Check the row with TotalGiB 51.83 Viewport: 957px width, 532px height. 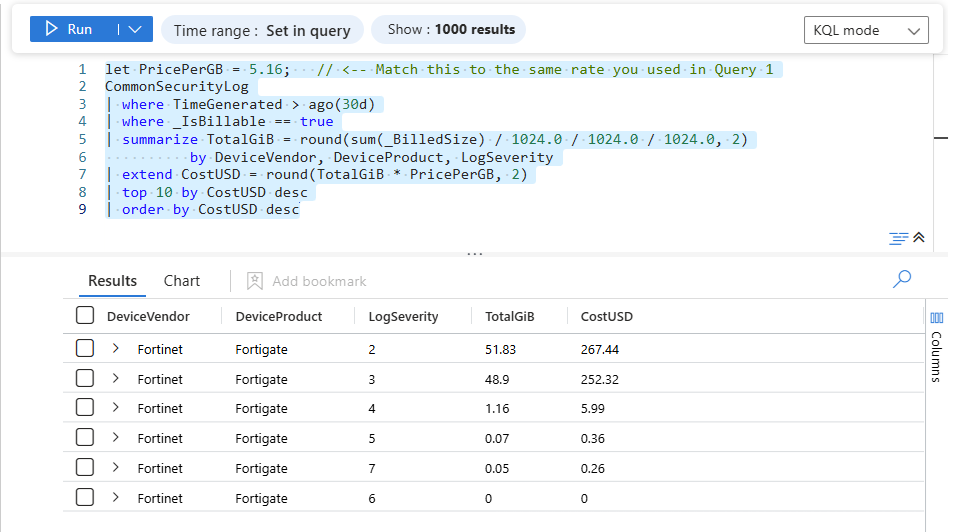tap(86, 349)
